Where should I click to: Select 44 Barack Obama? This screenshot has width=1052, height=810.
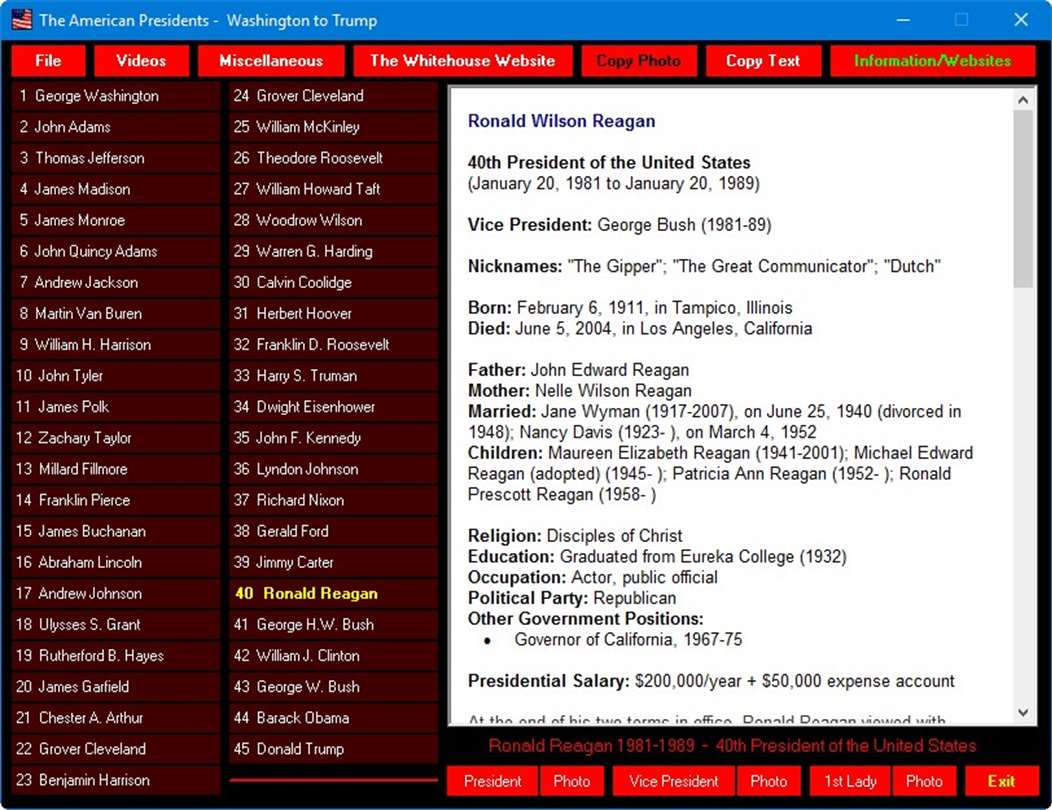tap(333, 718)
